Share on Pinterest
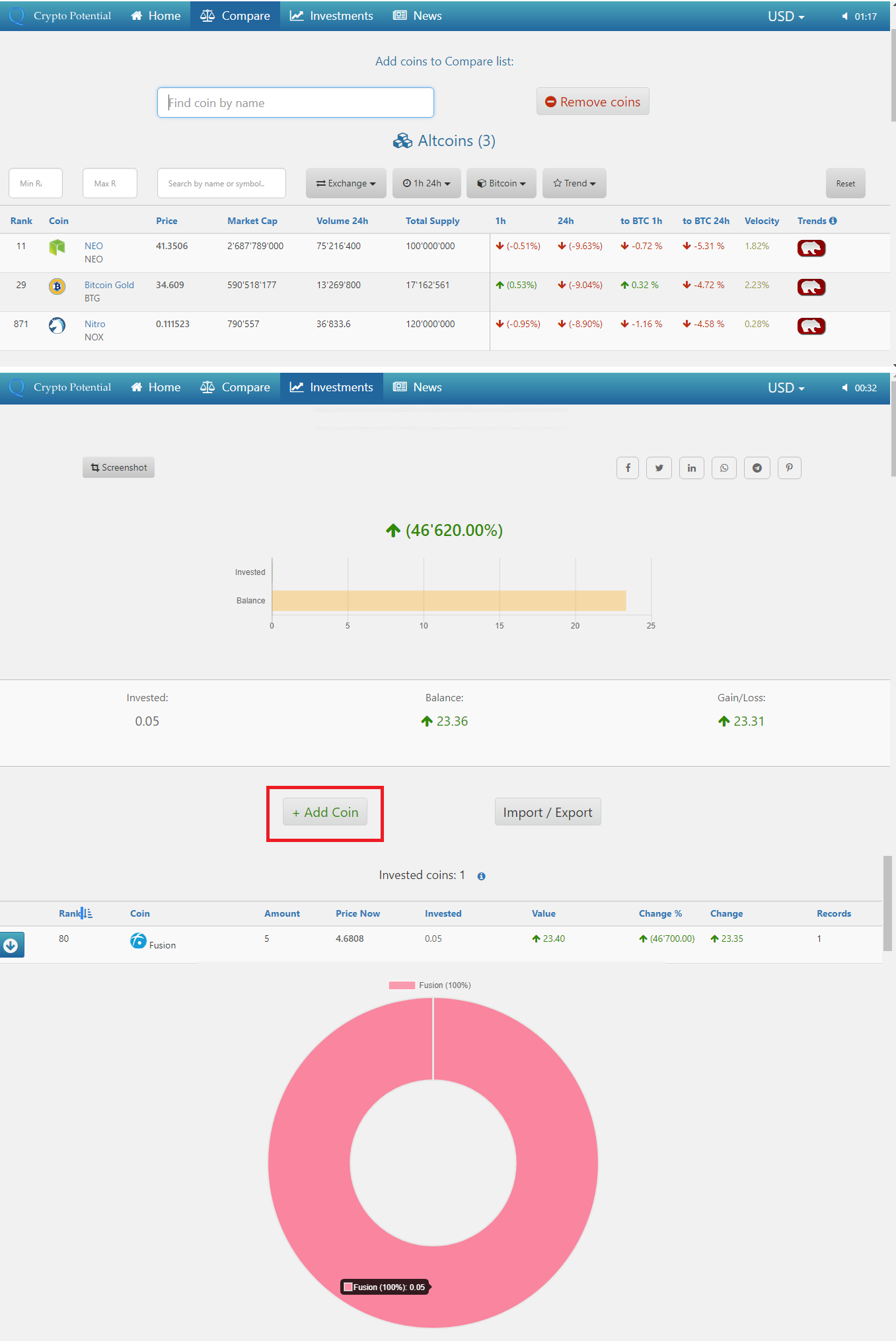896x1341 pixels. pyautogui.click(x=790, y=468)
